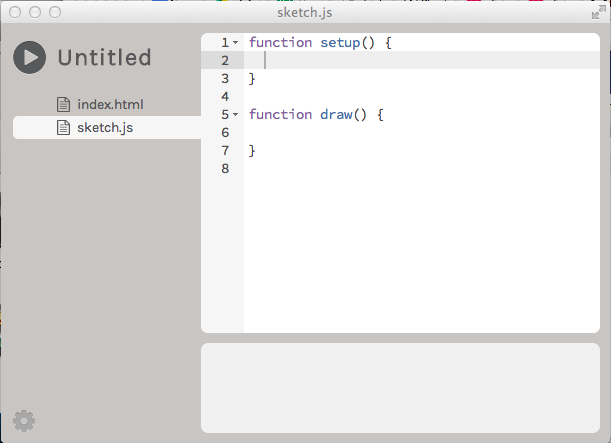Toggle fullscreen with the window's top-right arrows icon
Image resolution: width=611 pixels, height=443 pixels.
coord(599,12)
